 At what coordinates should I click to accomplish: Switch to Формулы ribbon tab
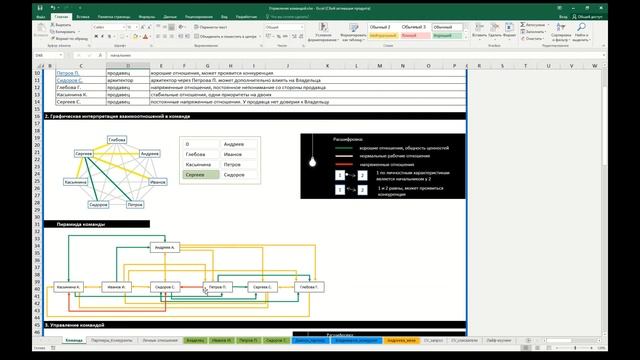pyautogui.click(x=147, y=17)
